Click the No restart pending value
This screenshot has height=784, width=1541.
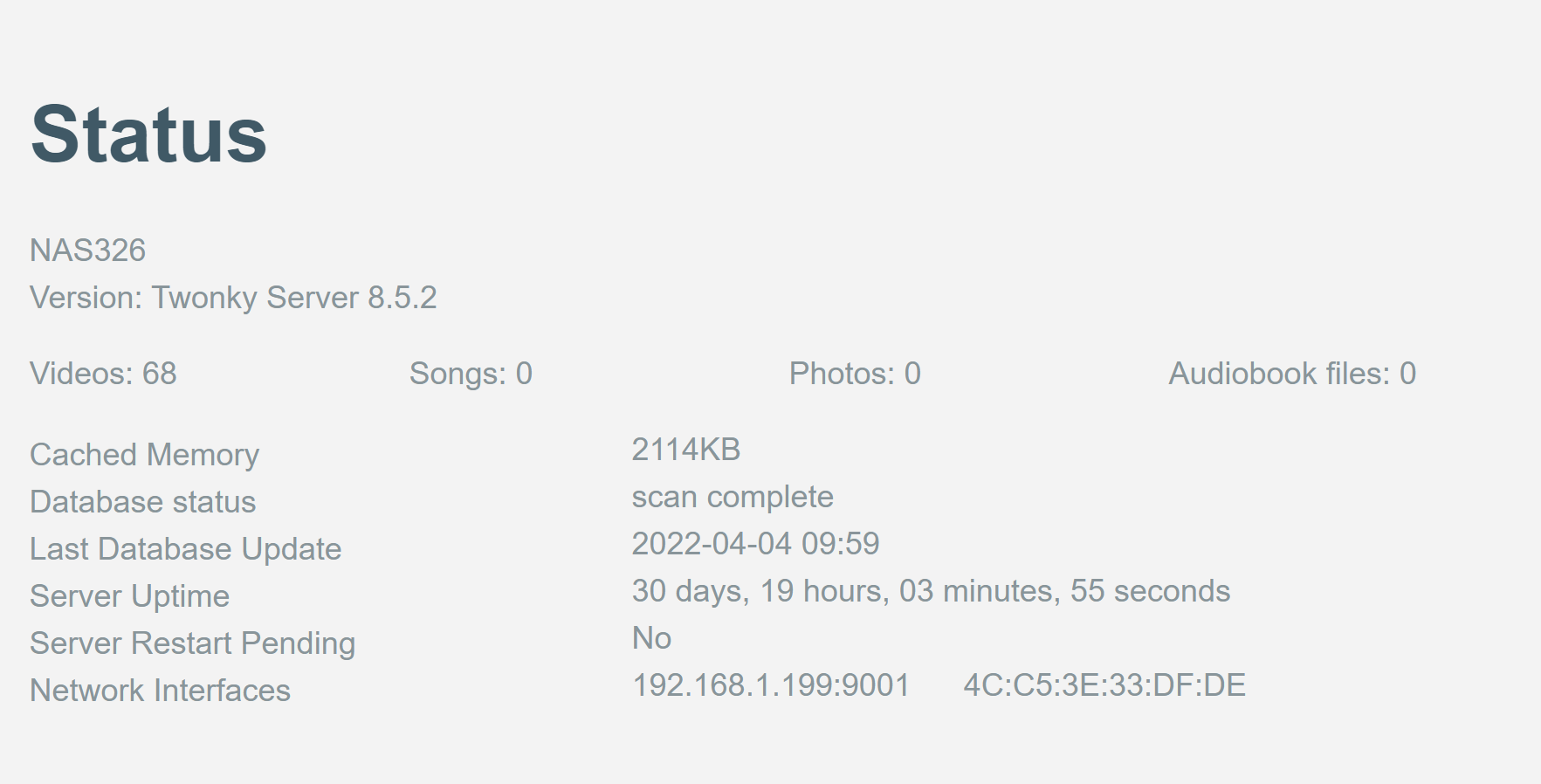coord(651,638)
